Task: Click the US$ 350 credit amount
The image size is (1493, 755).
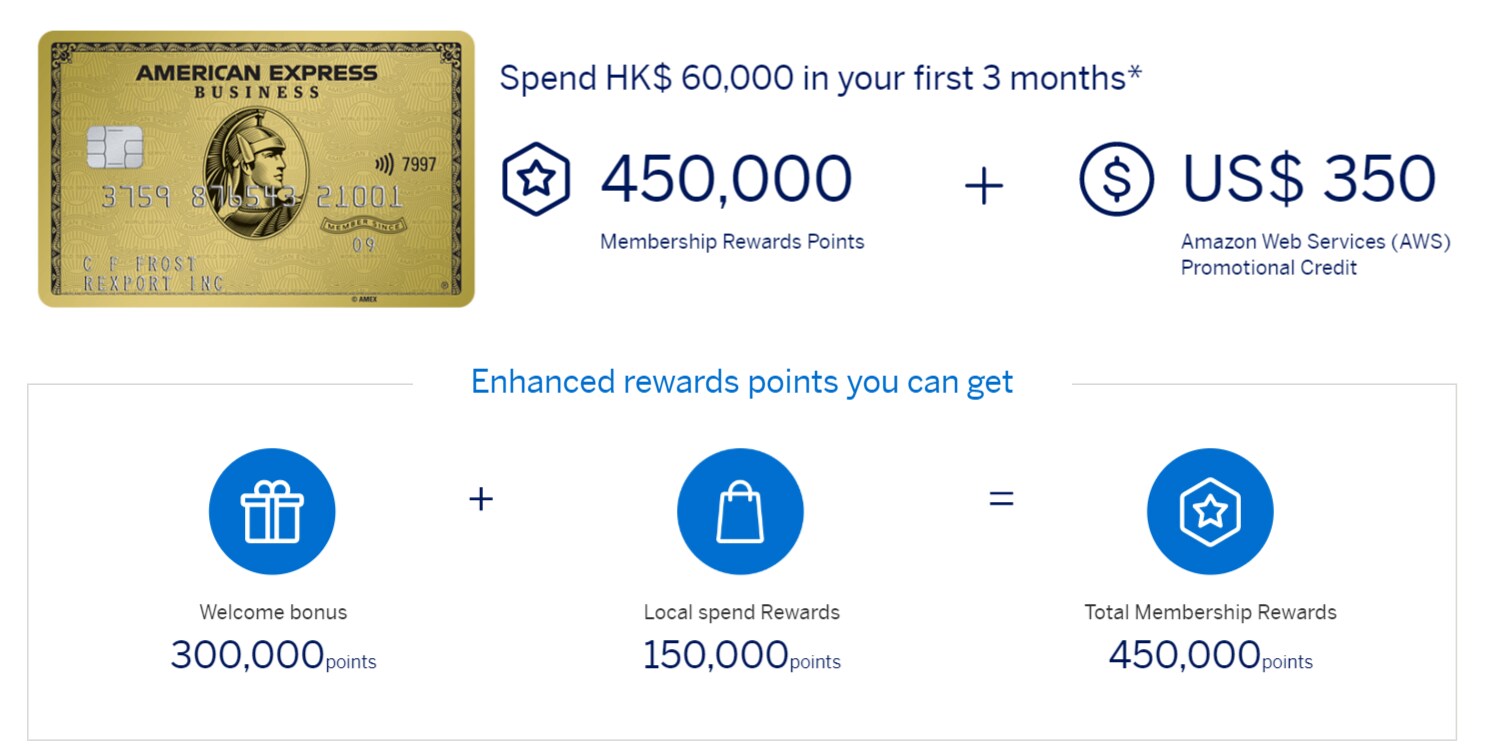Action: pos(1309,179)
